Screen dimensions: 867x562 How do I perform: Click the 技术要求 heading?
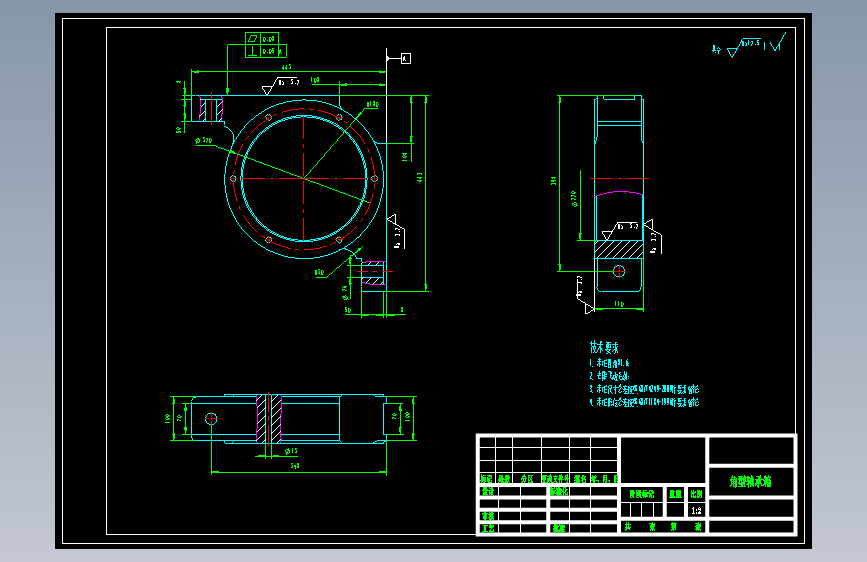[x=604, y=347]
